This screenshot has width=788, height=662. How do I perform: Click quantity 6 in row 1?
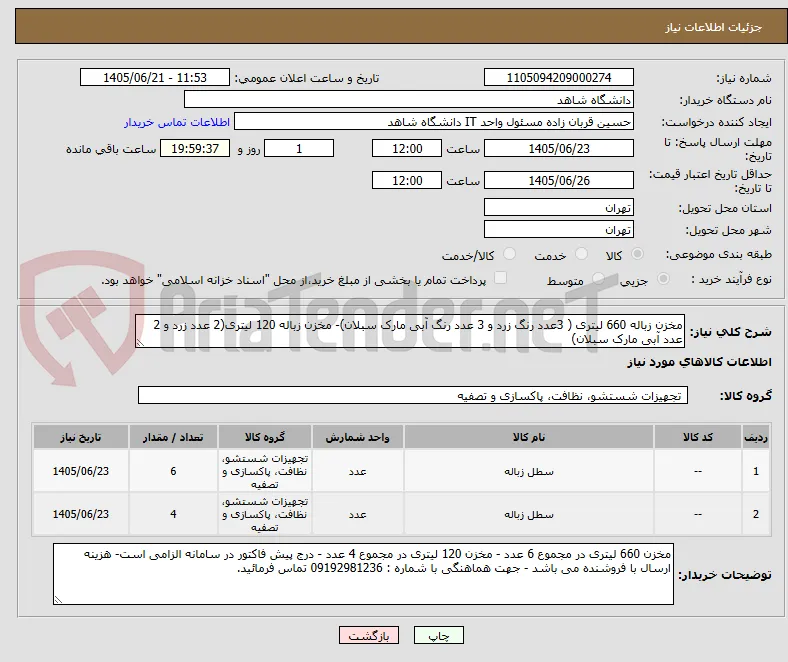tap(173, 471)
